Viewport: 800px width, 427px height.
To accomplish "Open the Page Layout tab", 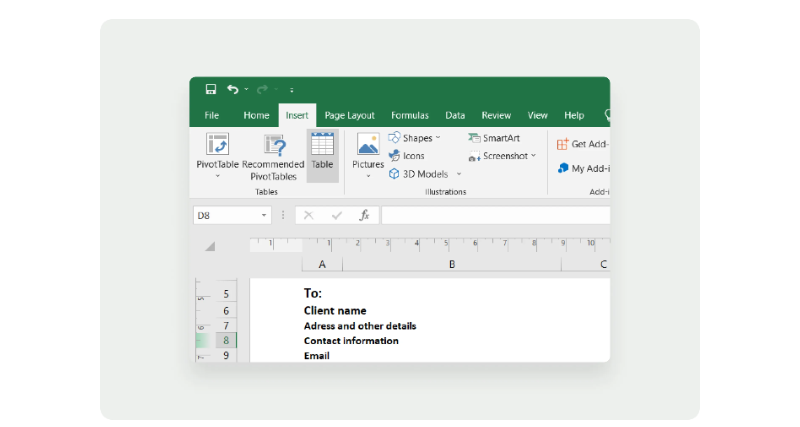I will click(x=349, y=115).
